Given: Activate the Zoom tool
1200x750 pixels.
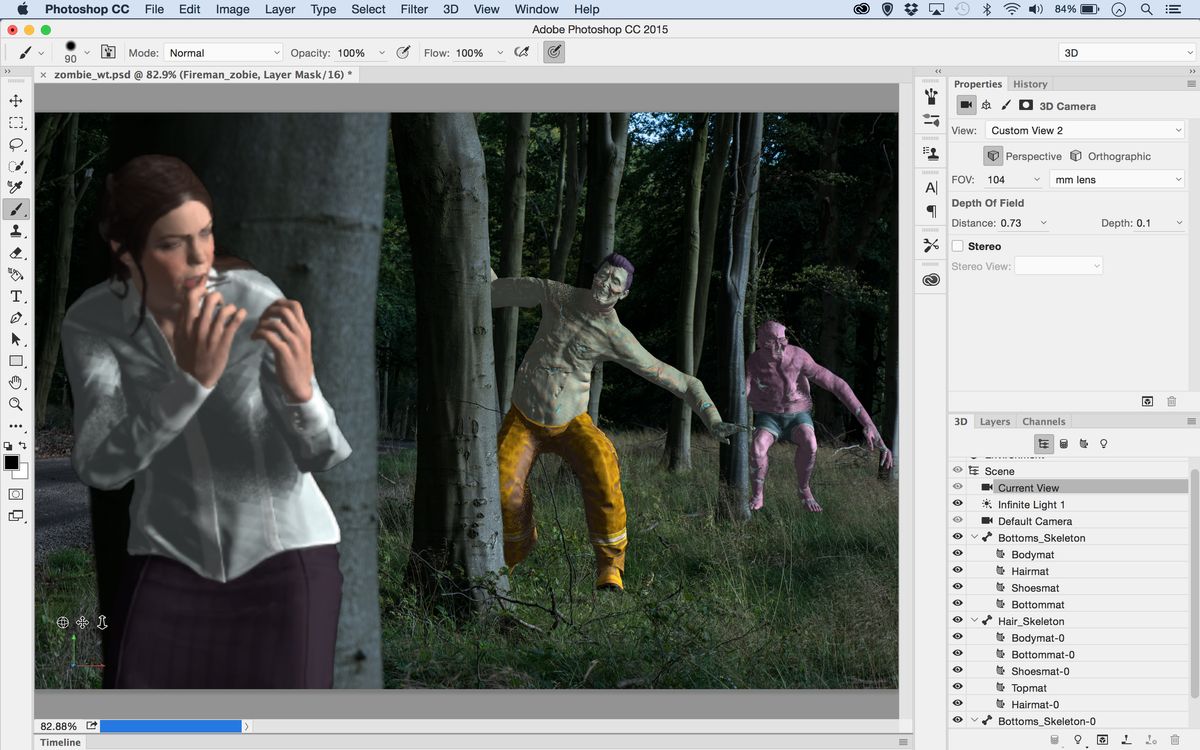Looking at the screenshot, I should pos(14,404).
